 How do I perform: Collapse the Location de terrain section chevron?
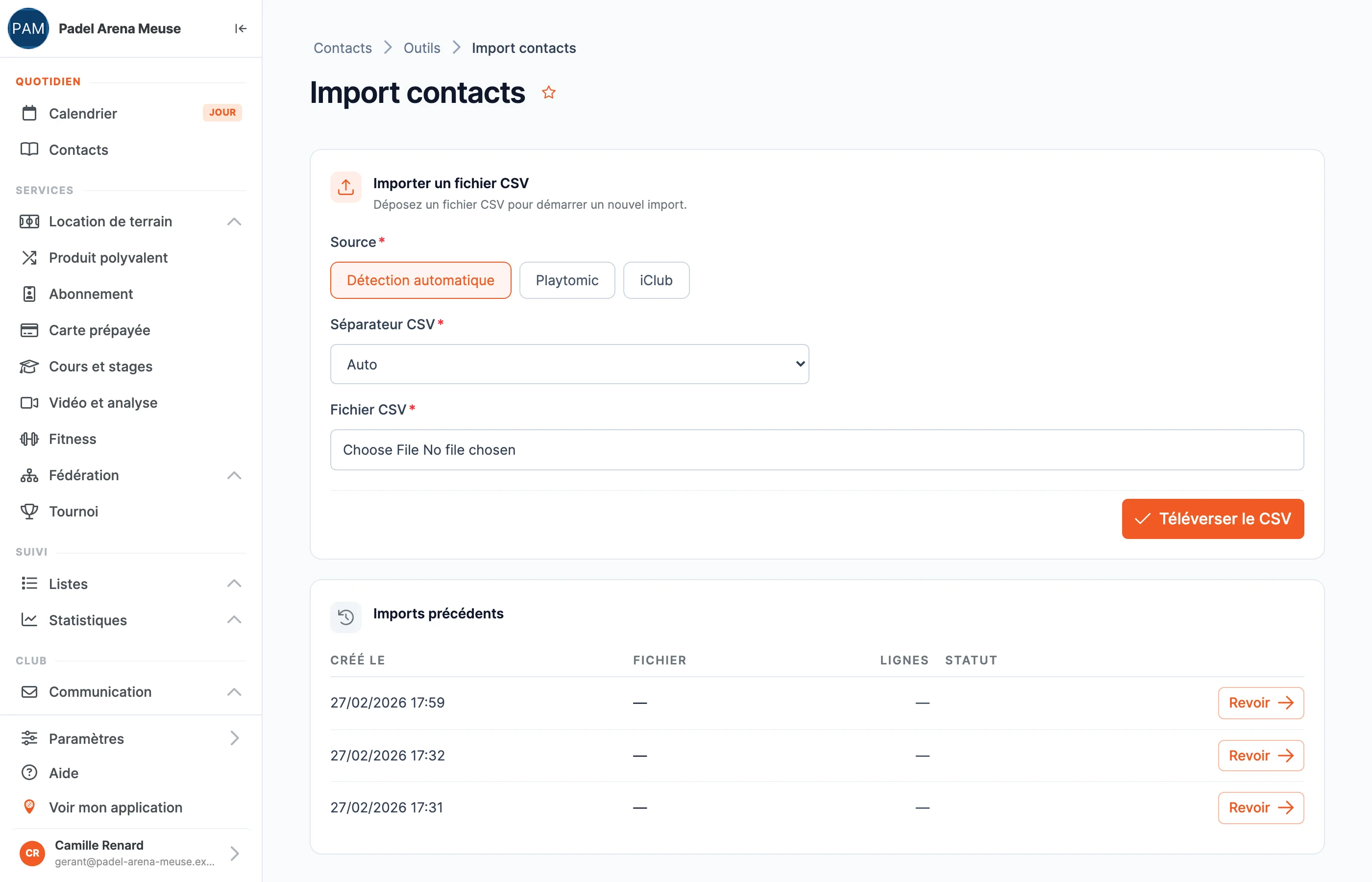(x=234, y=221)
